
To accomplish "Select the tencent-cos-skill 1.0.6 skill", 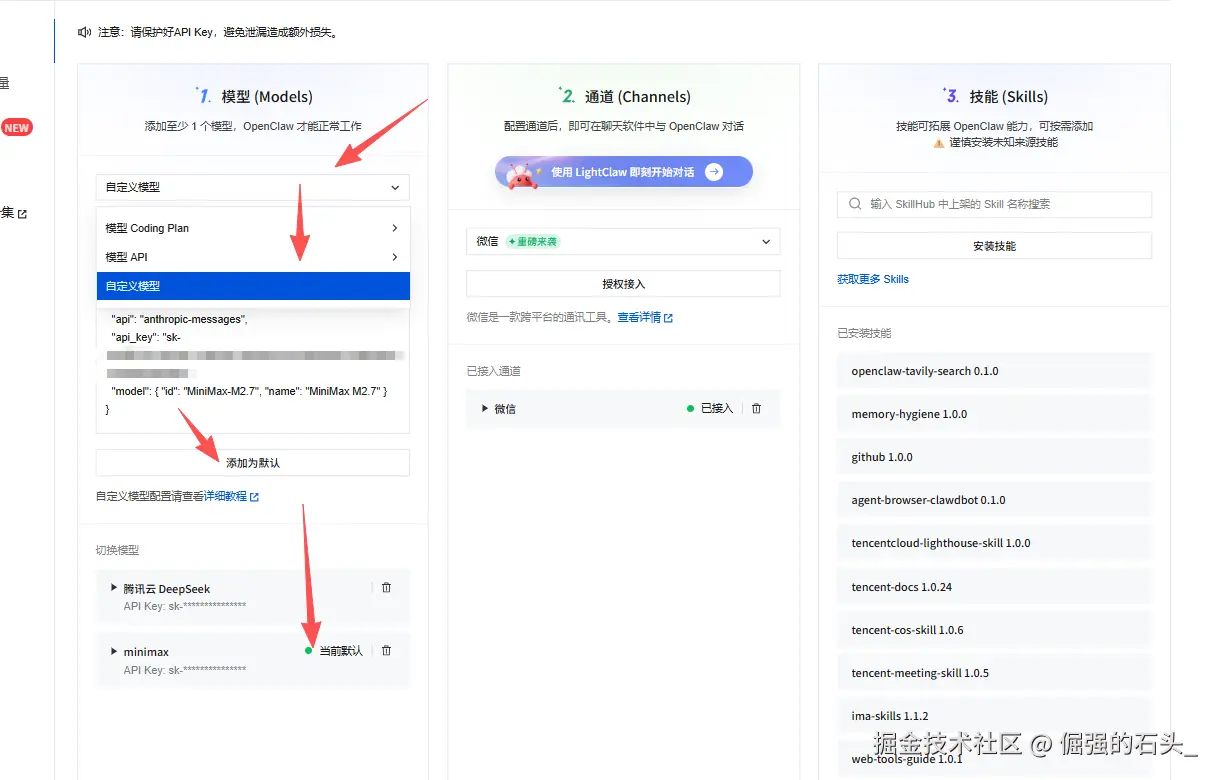I will tap(994, 630).
